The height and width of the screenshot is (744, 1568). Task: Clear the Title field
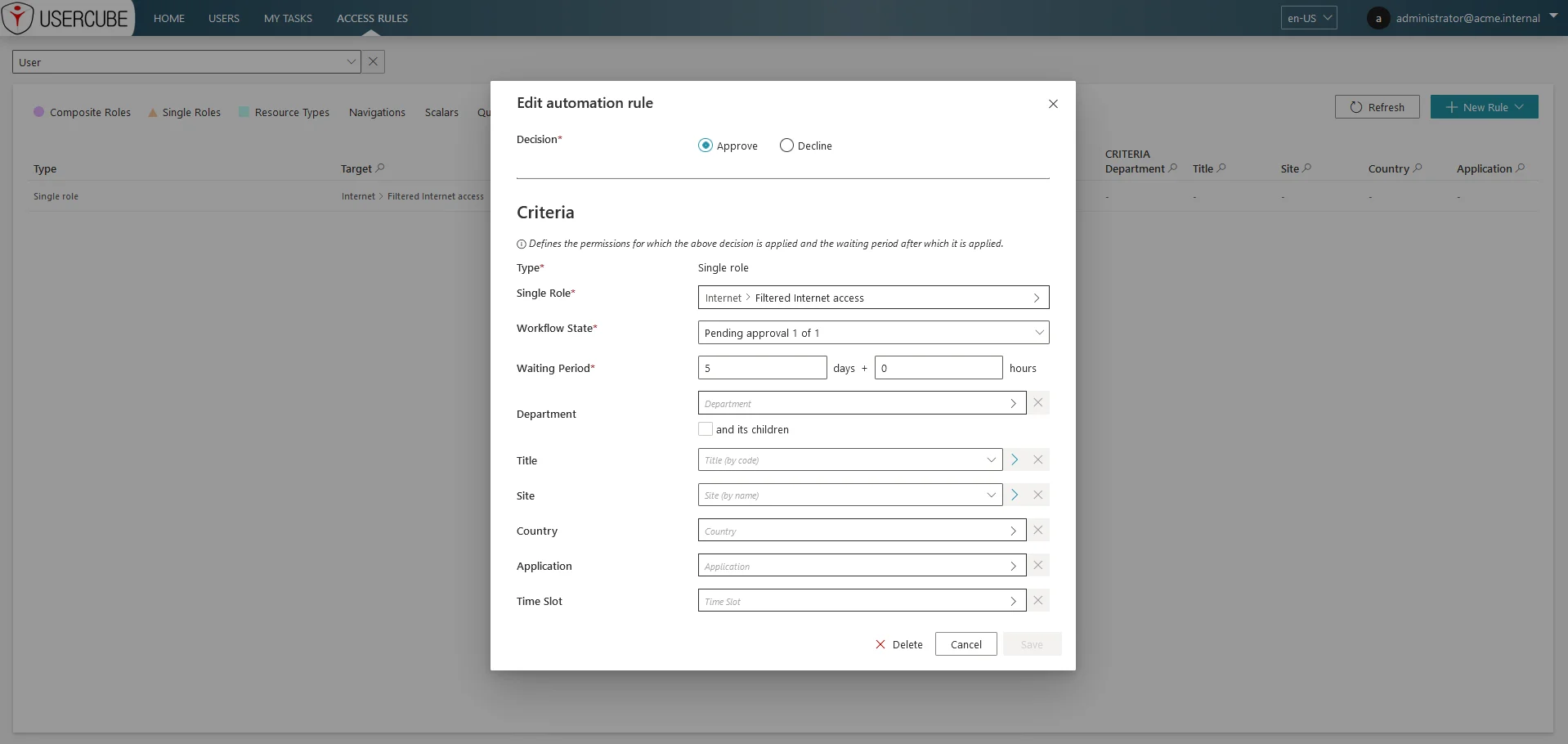(x=1038, y=460)
